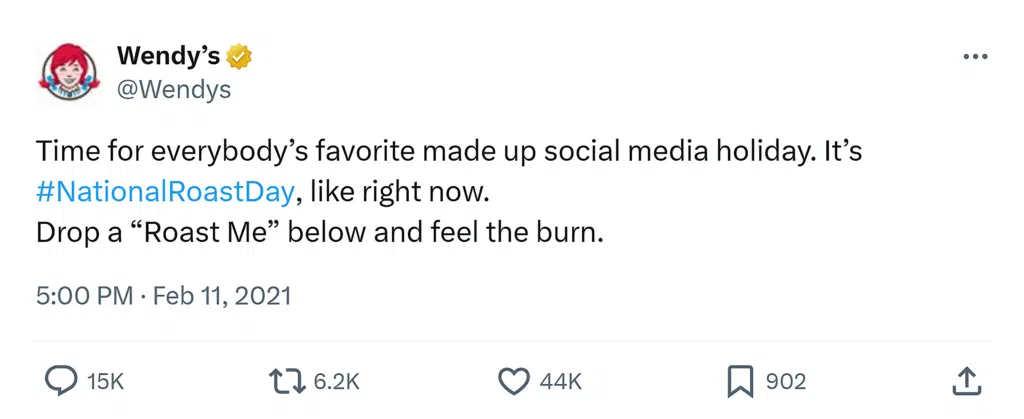The height and width of the screenshot is (419, 1024).
Task: Click the reply speech bubble icon
Action: [64, 381]
